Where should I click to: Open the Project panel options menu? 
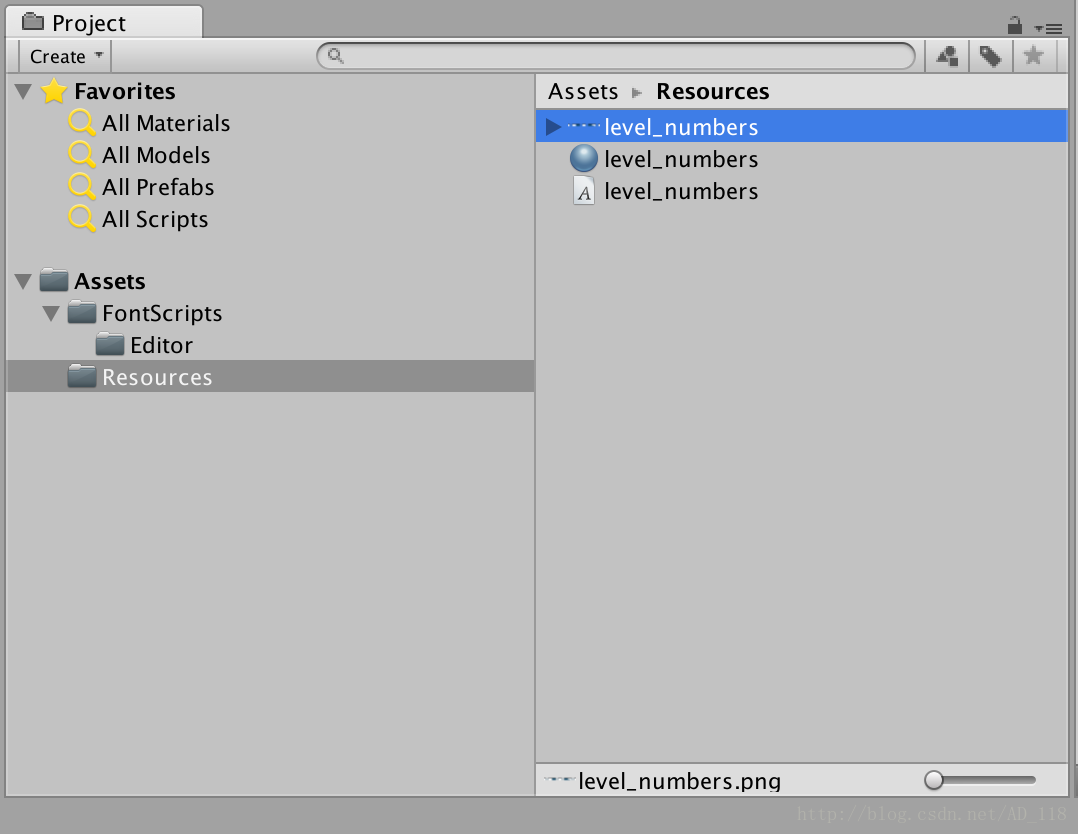[x=1048, y=28]
